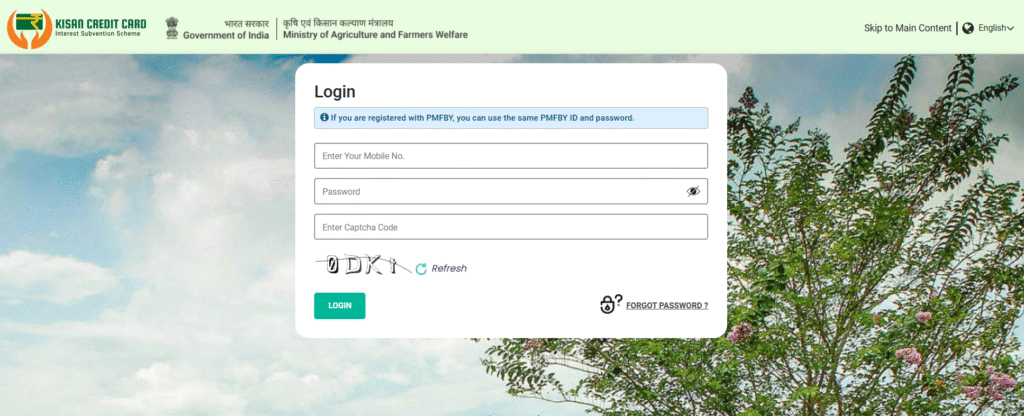1024x416 pixels.
Task: Follow the Skip to Main Content link
Action: [x=907, y=28]
